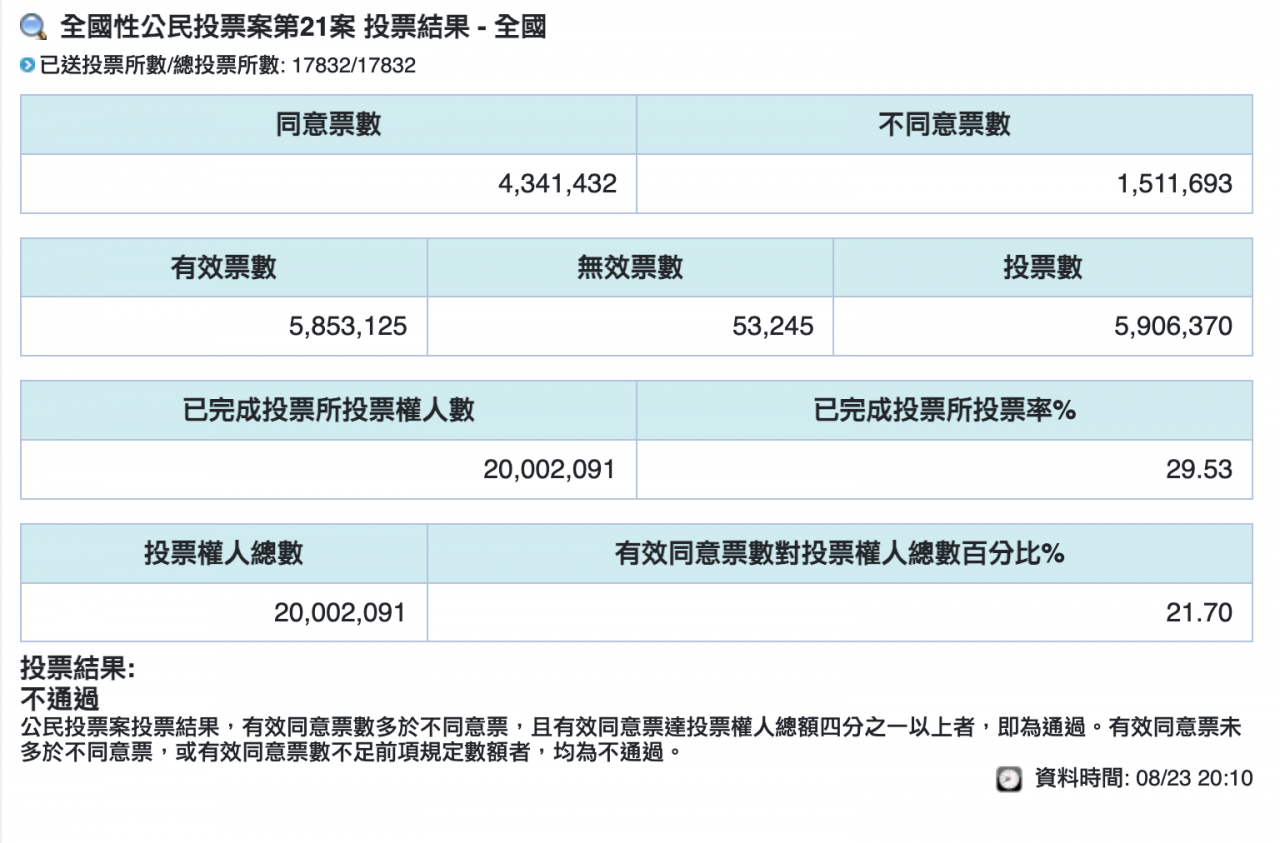Image resolution: width=1280 pixels, height=843 pixels.
Task: Select the valid votes value 5,853,125
Action: (348, 327)
